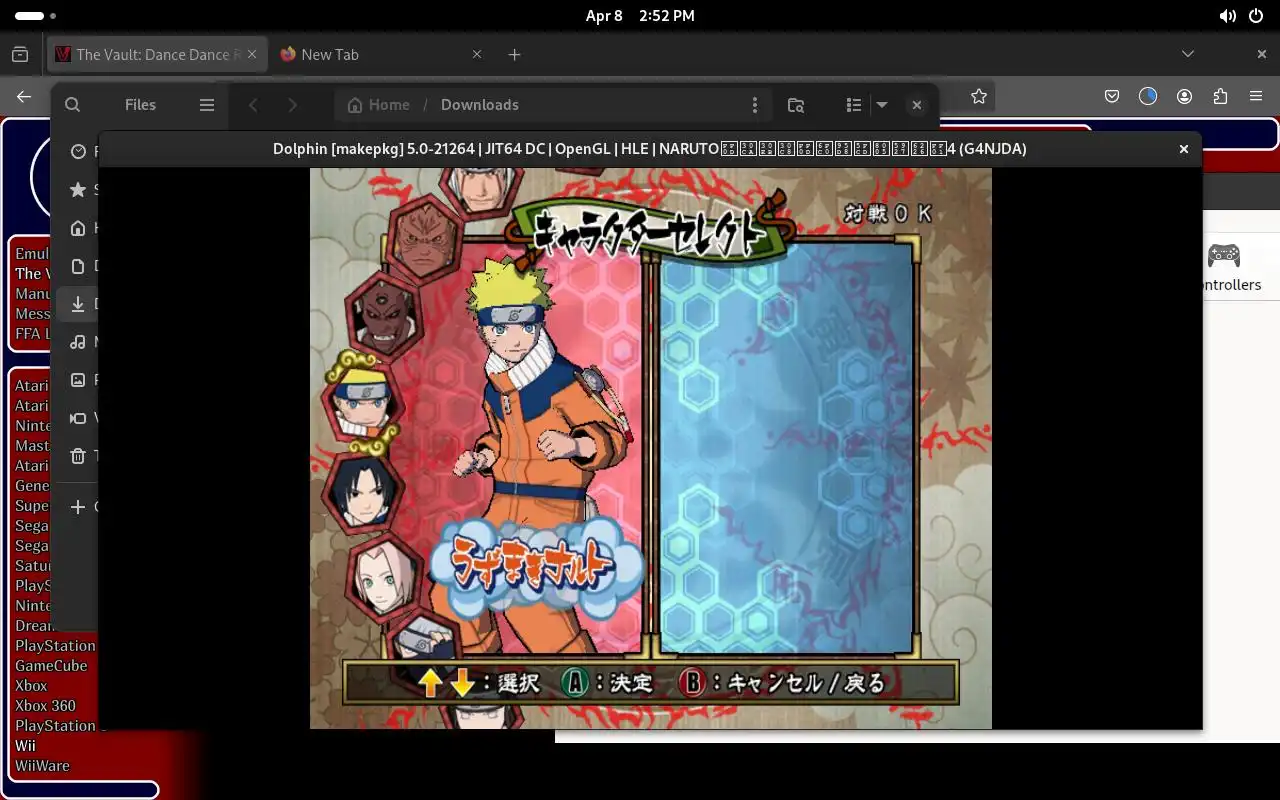Click the power icon in top bar
The width and height of the screenshot is (1280, 800).
click(x=1258, y=16)
